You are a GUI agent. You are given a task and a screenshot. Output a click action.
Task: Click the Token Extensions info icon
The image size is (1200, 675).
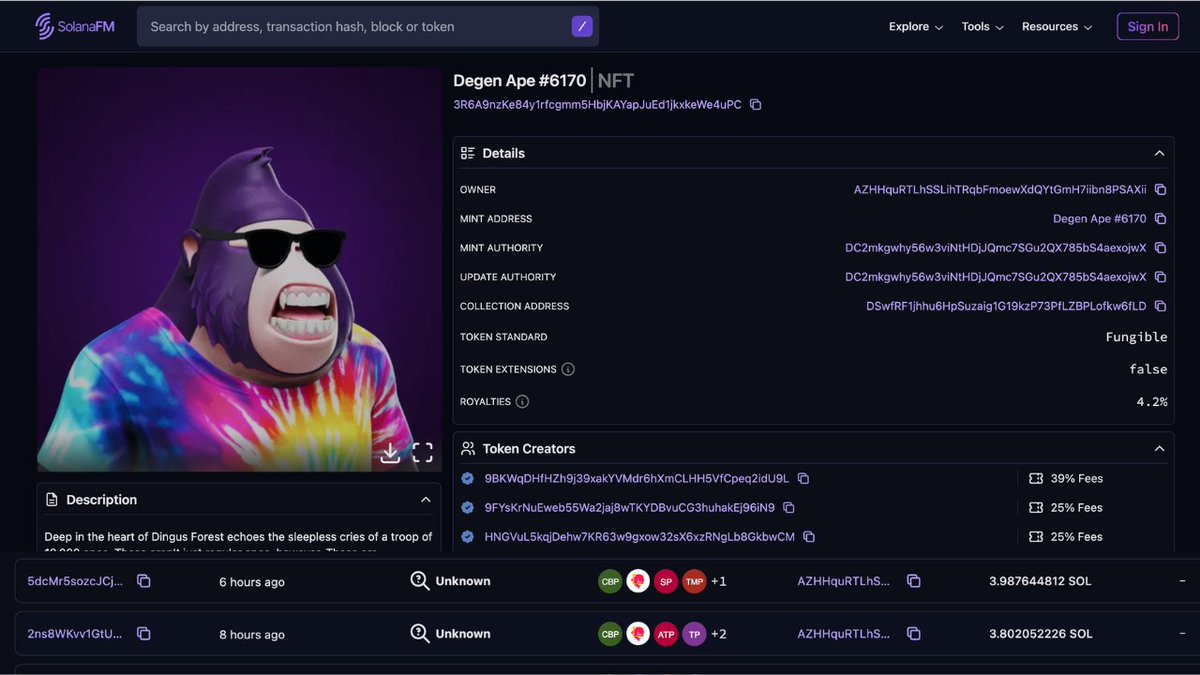tap(570, 369)
